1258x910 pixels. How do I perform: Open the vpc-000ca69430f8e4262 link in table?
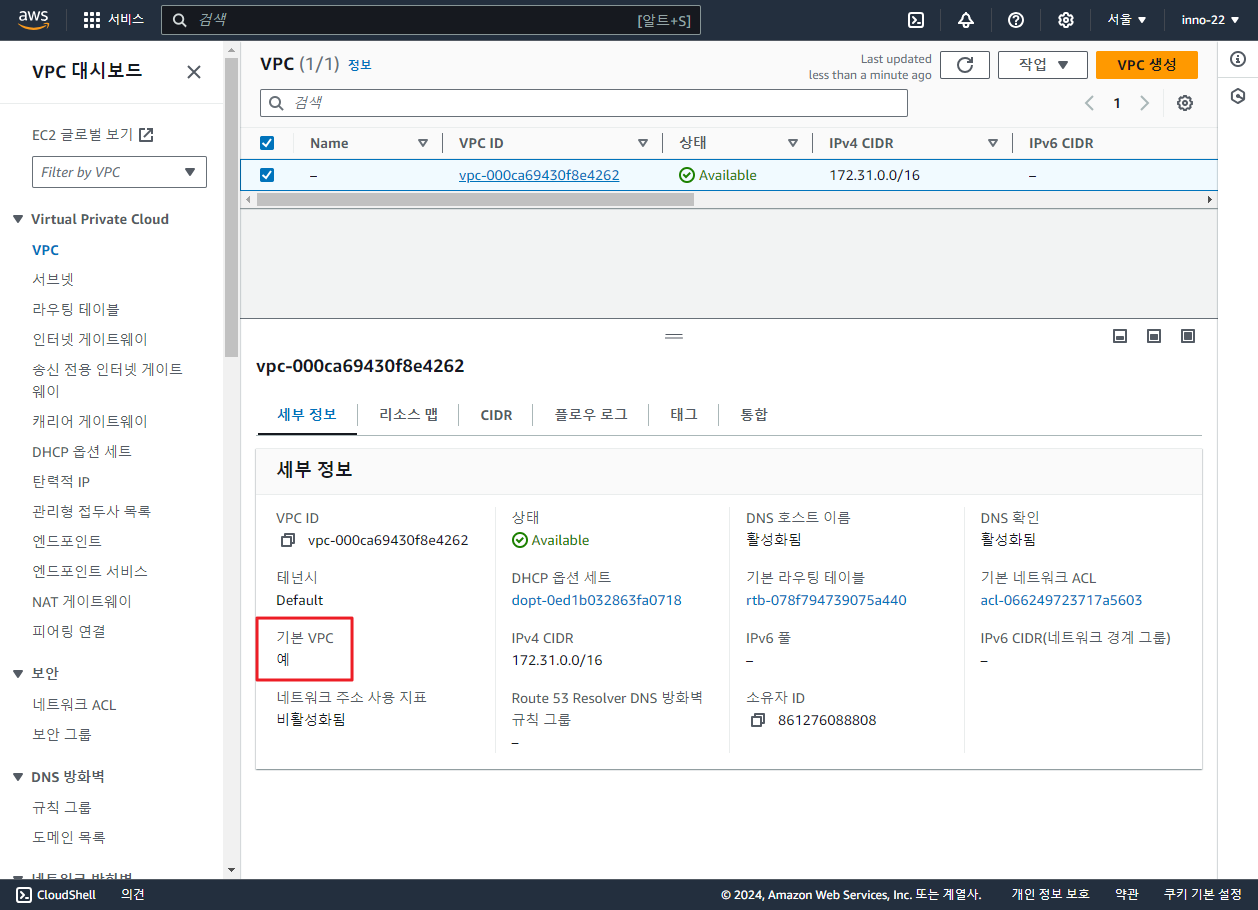[x=539, y=175]
